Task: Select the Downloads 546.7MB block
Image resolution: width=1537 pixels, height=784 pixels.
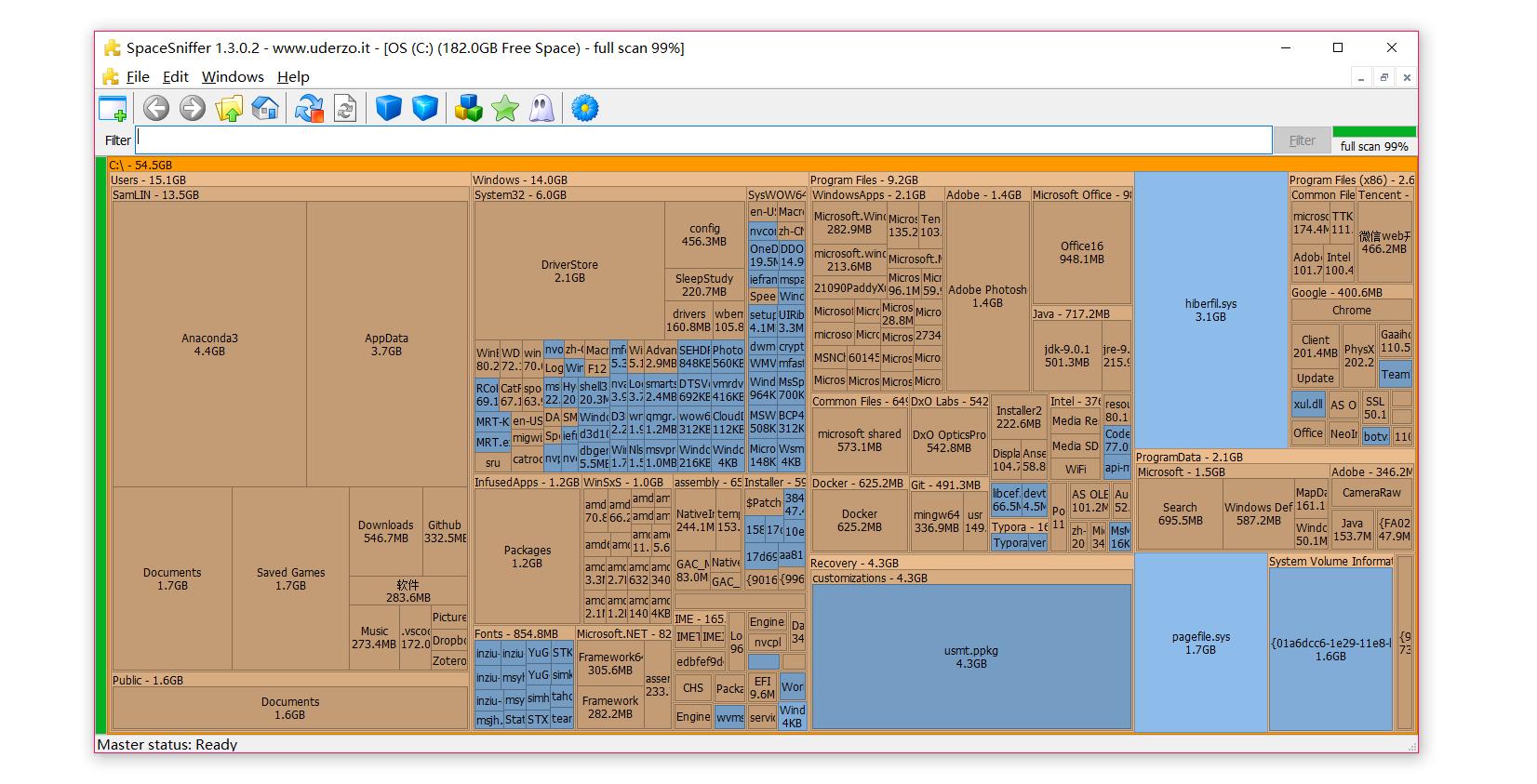Action: [x=385, y=531]
